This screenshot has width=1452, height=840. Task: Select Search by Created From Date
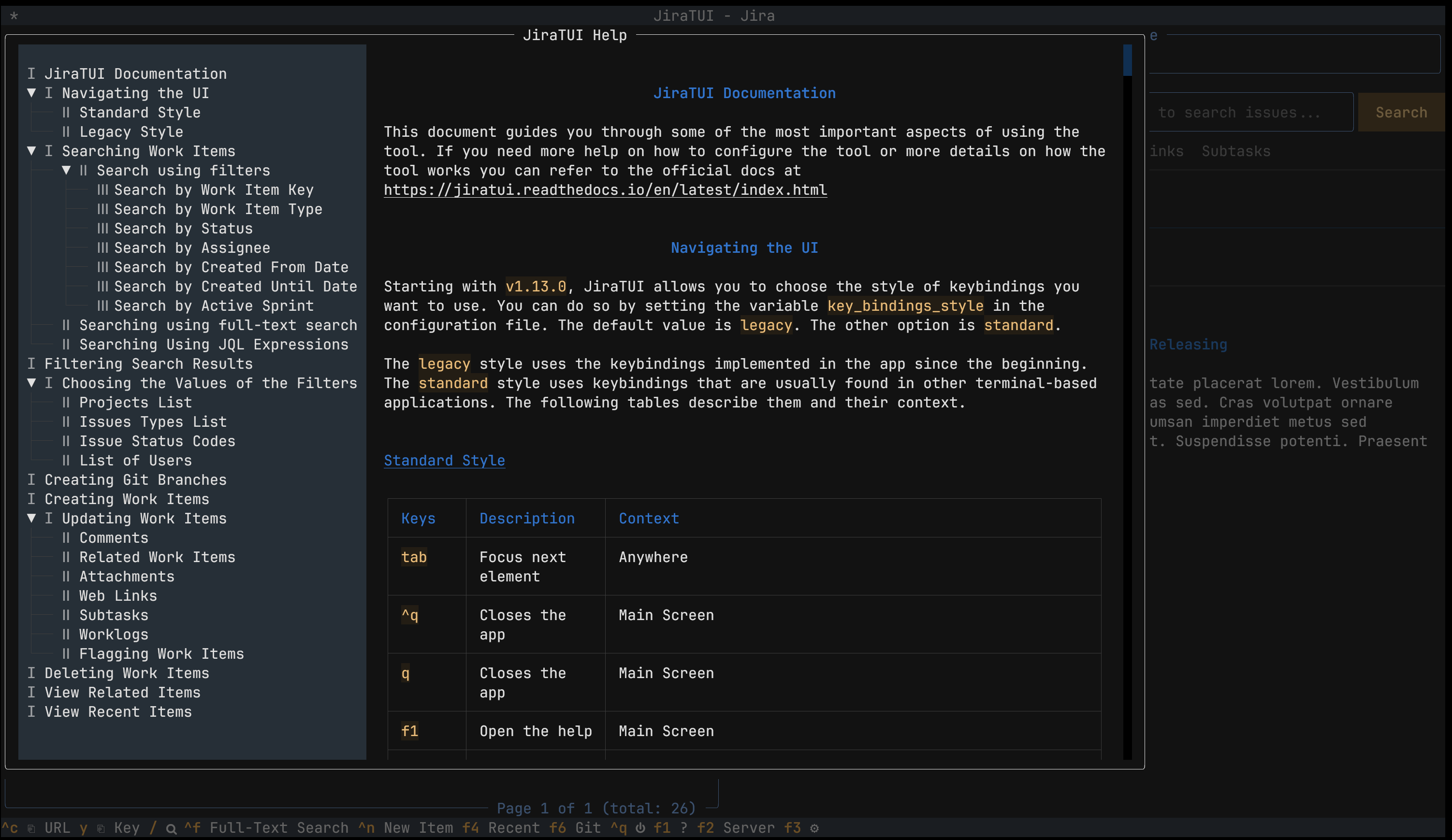click(231, 267)
